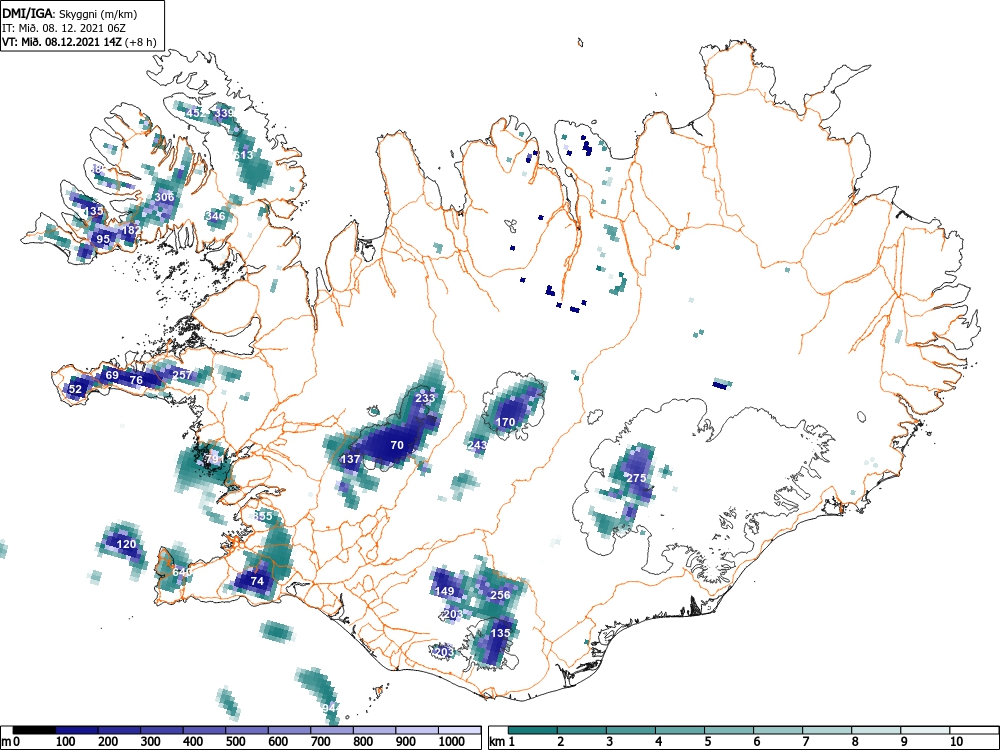Select the "76" visibility value
This screenshot has height=750, width=1000.
(136, 380)
